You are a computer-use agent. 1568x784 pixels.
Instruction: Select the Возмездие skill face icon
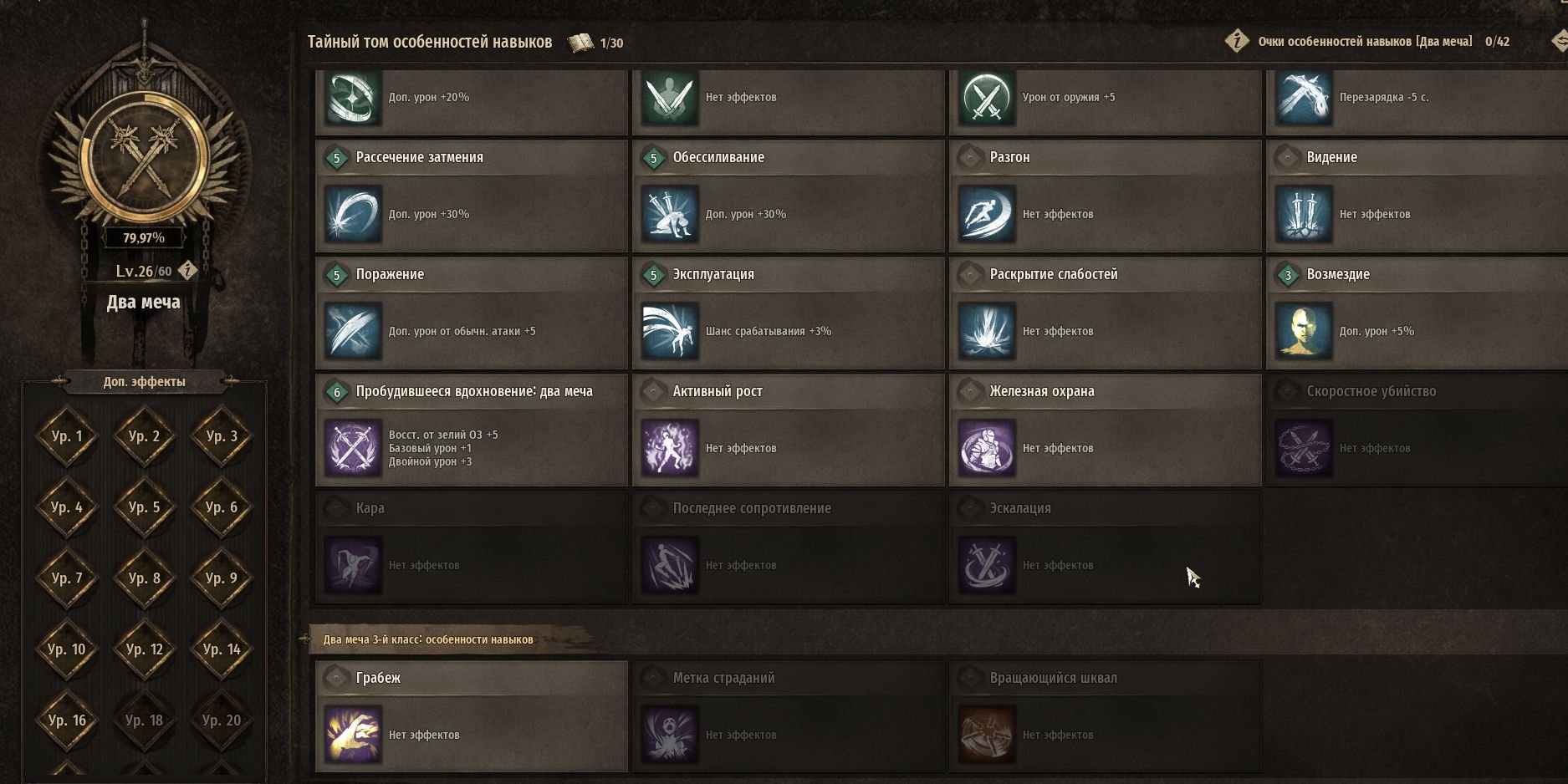(x=1303, y=331)
